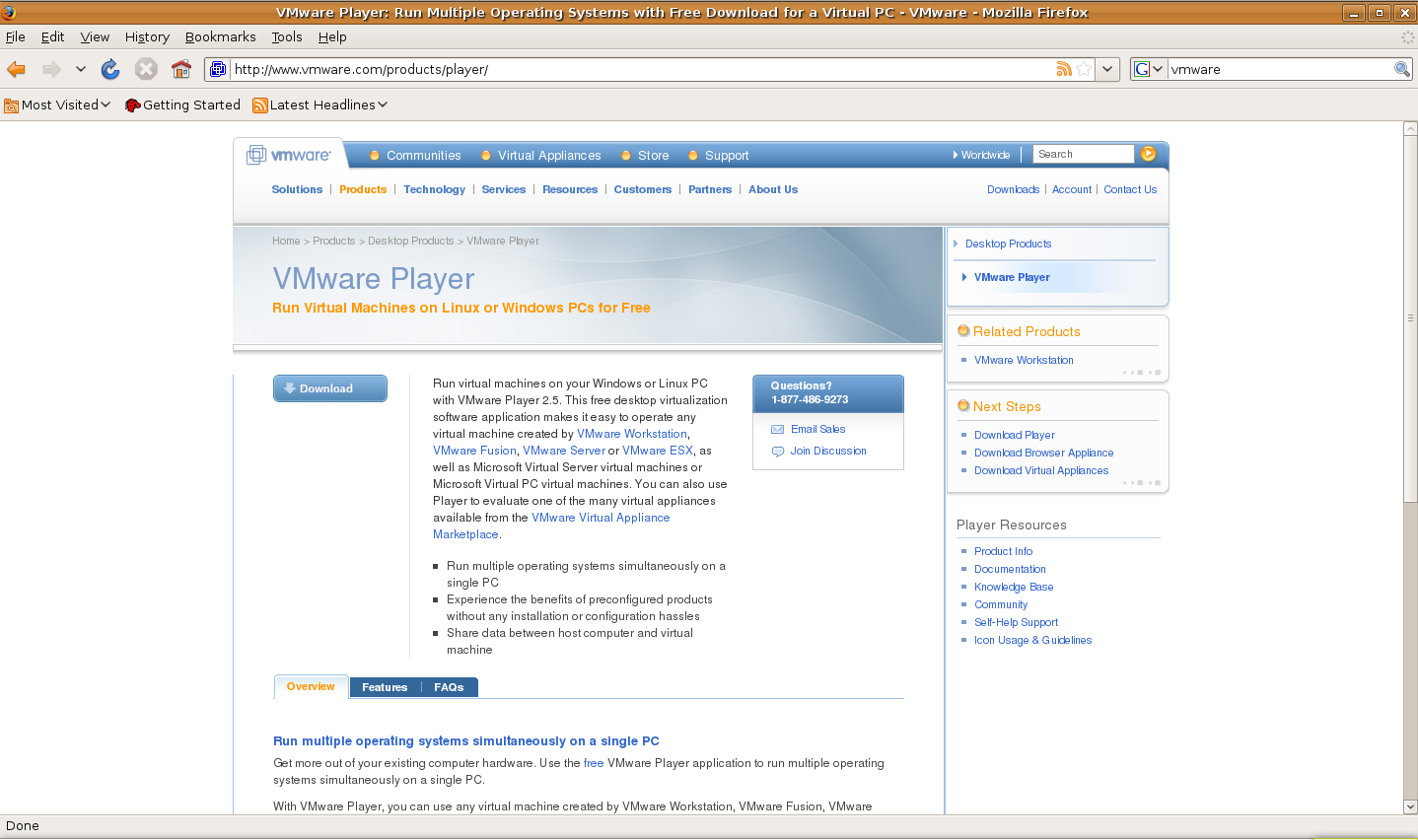Open the Edit menu

pos(52,36)
